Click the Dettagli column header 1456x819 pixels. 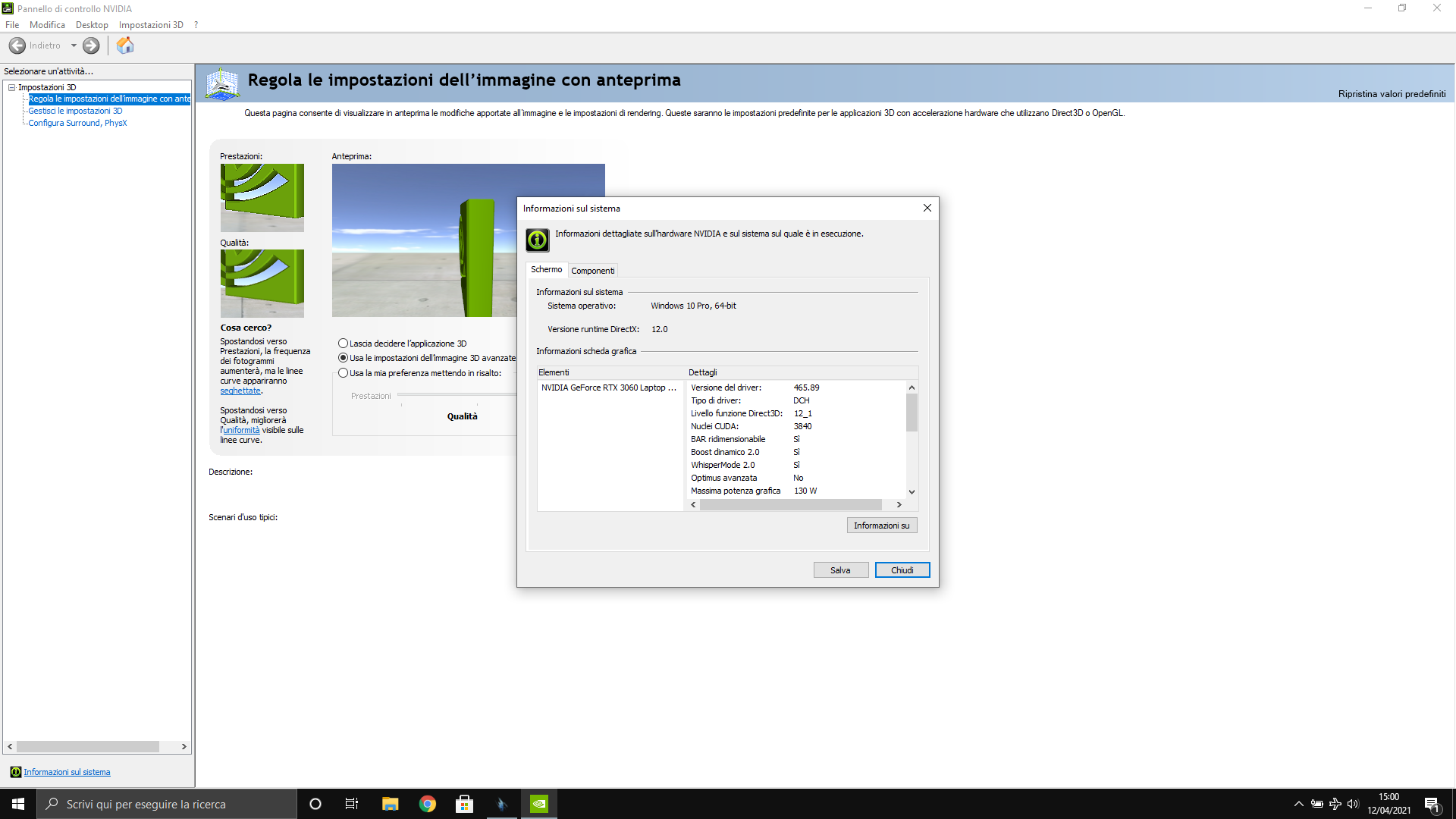point(802,372)
